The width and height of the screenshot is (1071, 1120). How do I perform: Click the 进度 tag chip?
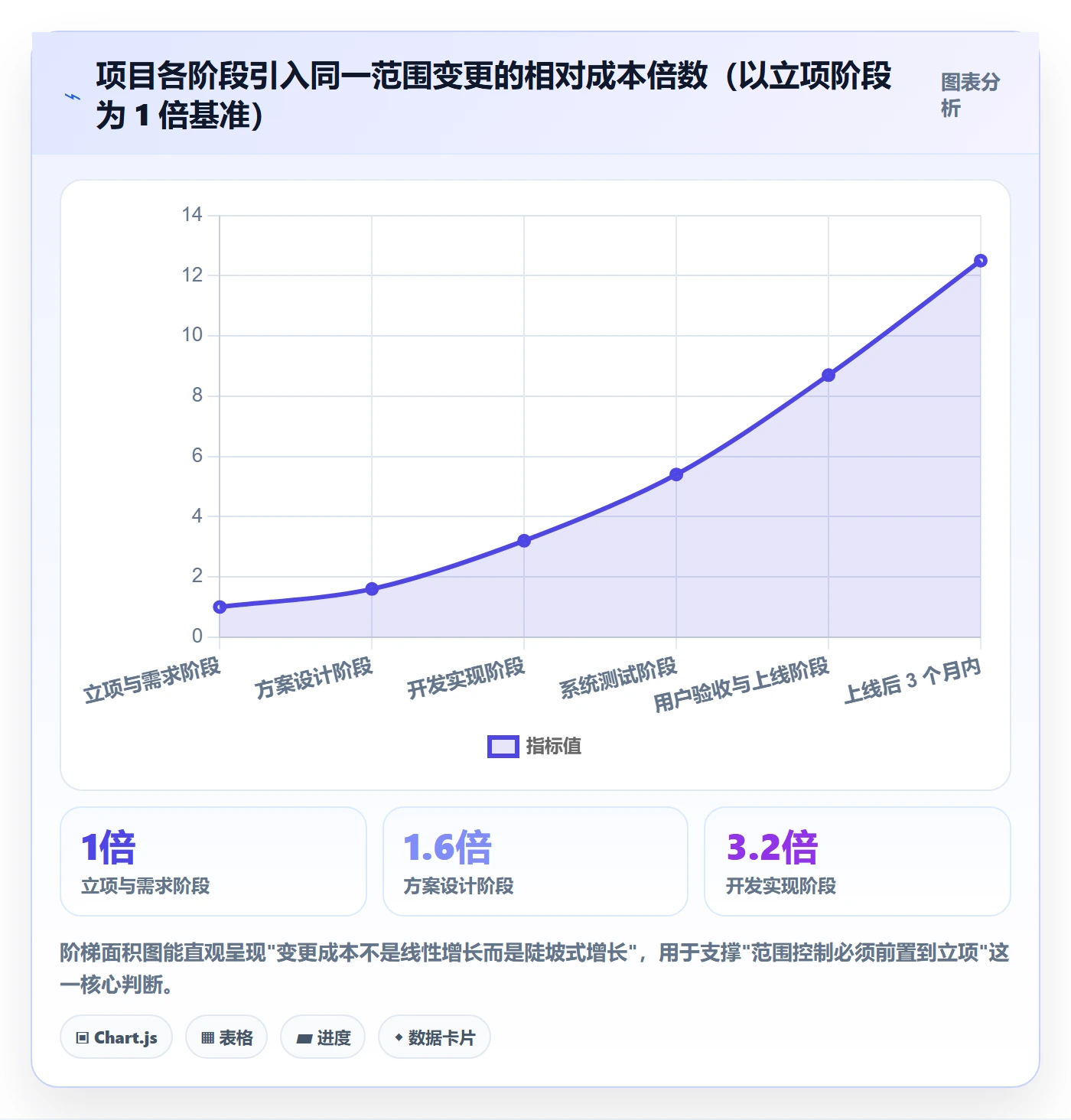tap(323, 1037)
